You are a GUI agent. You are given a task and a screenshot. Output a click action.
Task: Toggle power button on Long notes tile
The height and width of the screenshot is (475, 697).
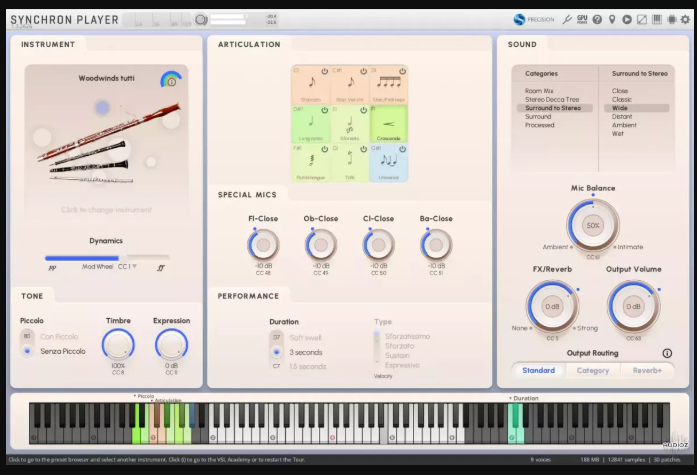[x=324, y=110]
